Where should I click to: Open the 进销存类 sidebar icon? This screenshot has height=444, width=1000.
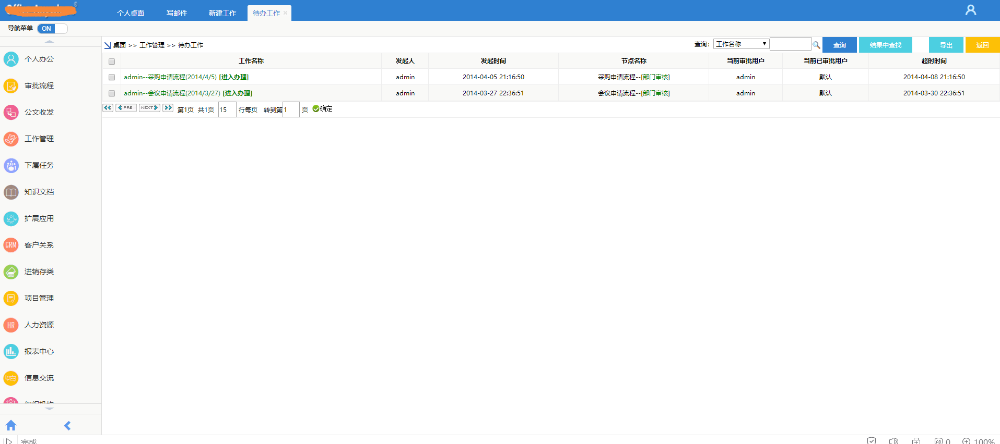pyautogui.click(x=11, y=272)
